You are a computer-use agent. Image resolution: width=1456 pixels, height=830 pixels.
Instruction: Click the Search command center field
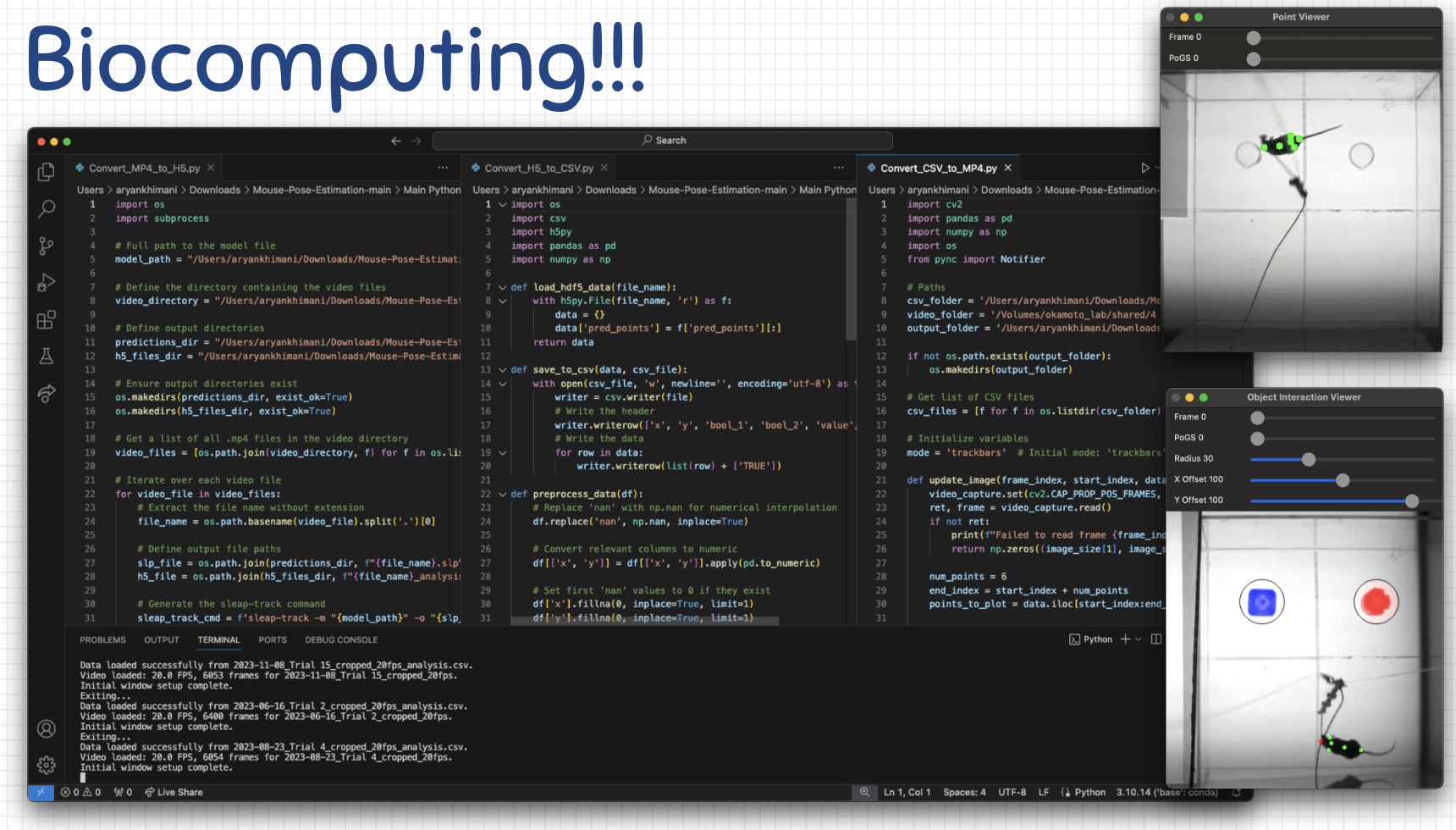(x=663, y=141)
